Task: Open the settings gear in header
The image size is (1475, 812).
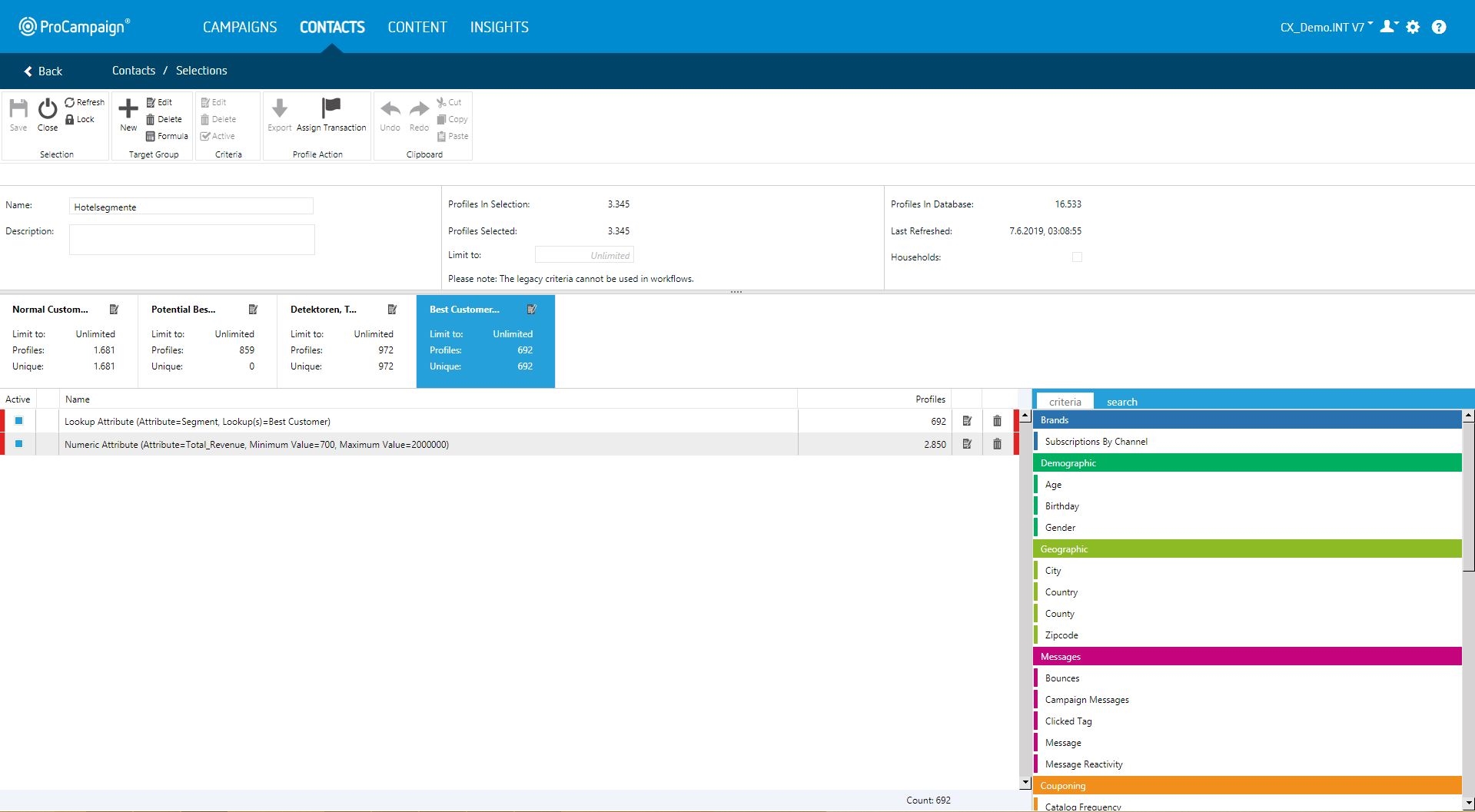Action: click(x=1413, y=27)
